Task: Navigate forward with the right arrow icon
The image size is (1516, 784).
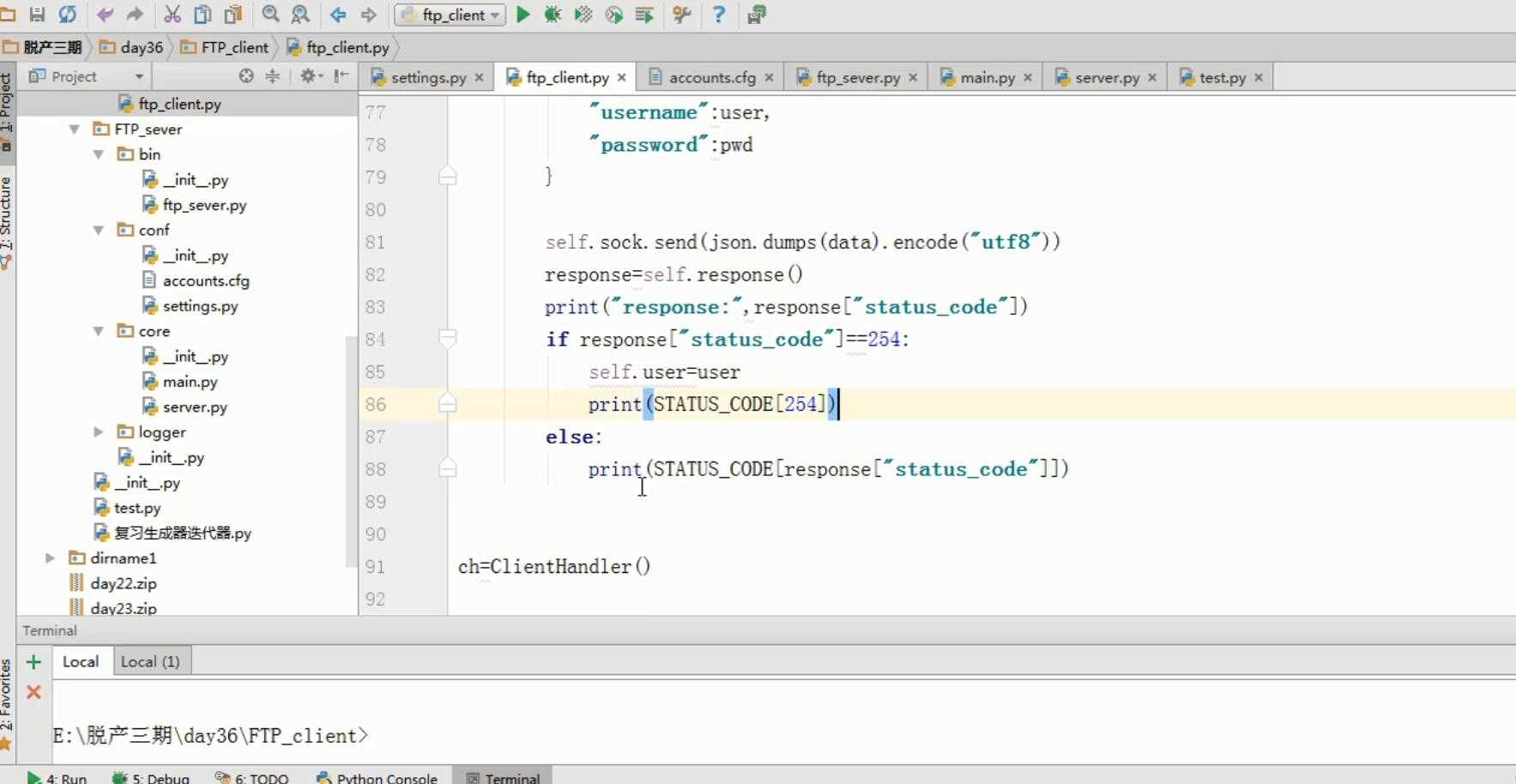Action: coord(369,15)
